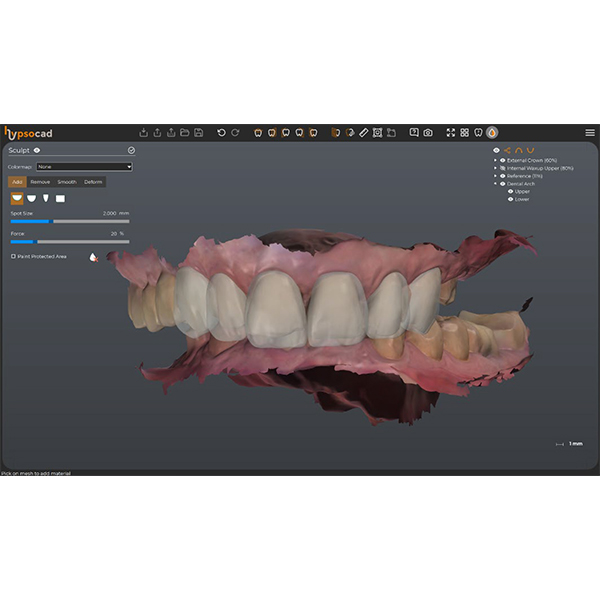Open the Colormap dropdown
The image size is (600, 600).
click(84, 167)
